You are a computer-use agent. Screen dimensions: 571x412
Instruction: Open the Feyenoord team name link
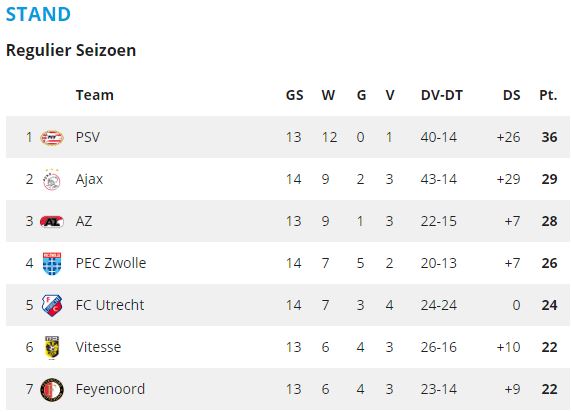[x=110, y=389]
